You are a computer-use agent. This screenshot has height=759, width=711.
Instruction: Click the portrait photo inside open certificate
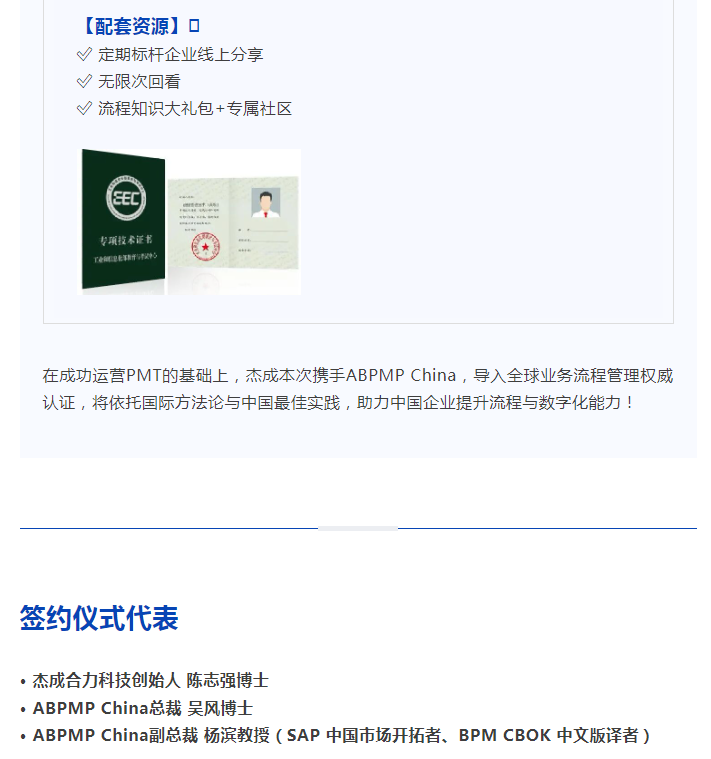click(x=266, y=202)
